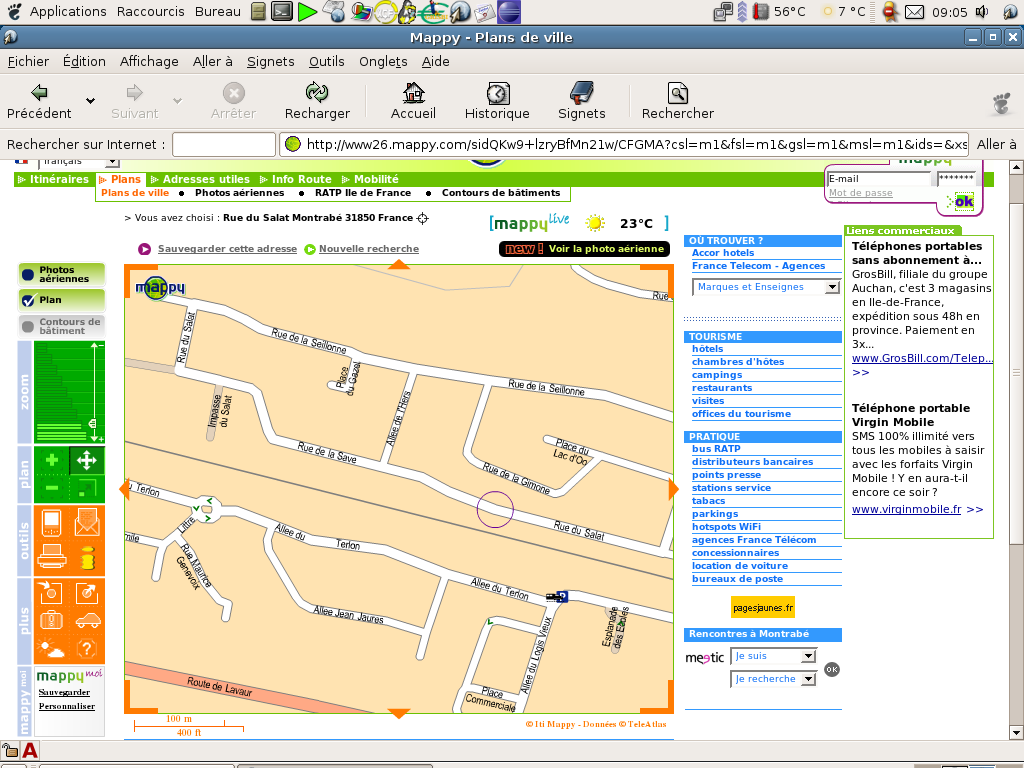Viewport: 1024px width, 768px height.
Task: Click the E-mail login input field
Action: click(878, 179)
